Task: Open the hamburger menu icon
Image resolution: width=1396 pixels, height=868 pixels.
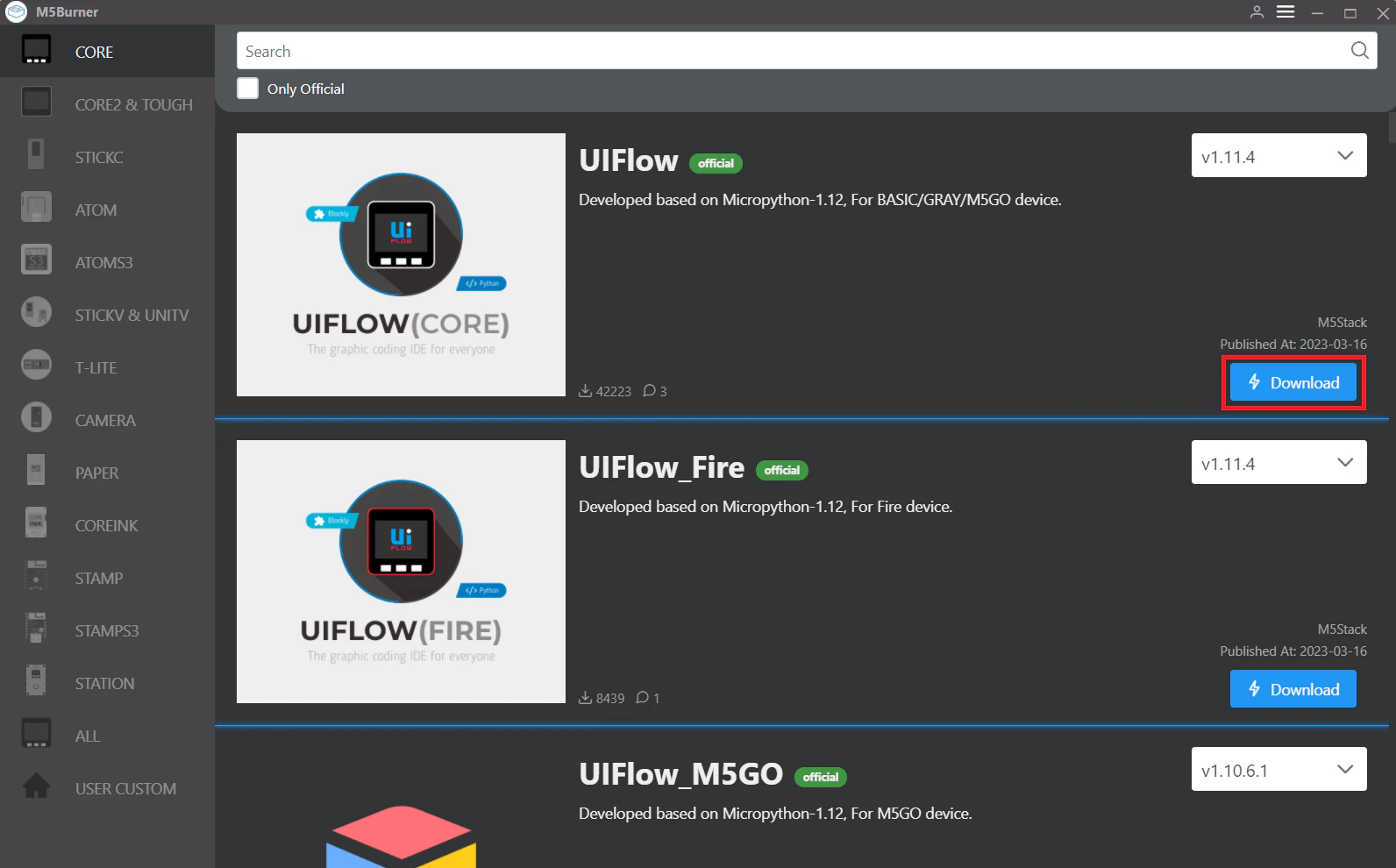Action: [1286, 12]
